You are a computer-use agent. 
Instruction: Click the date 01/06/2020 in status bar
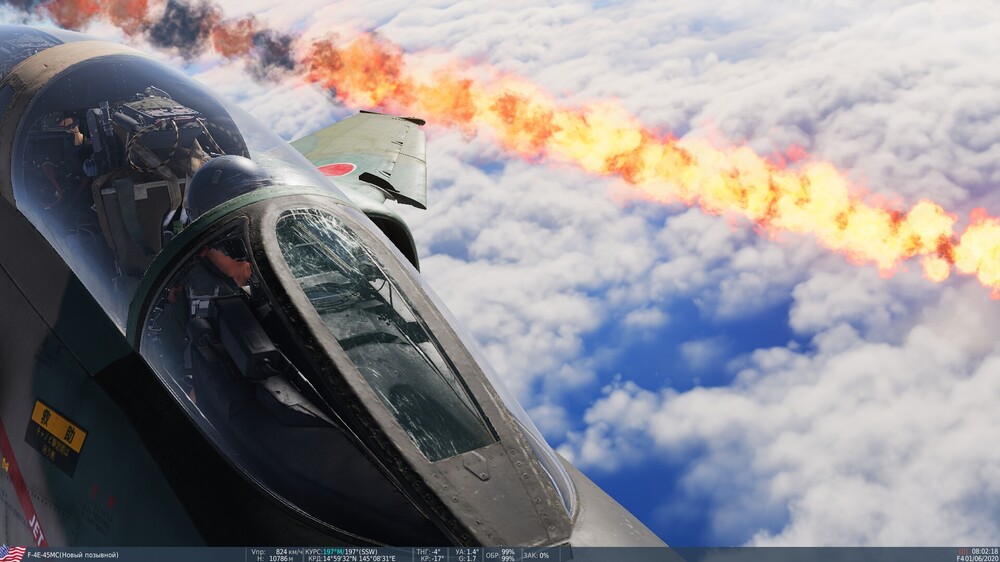coord(983,559)
